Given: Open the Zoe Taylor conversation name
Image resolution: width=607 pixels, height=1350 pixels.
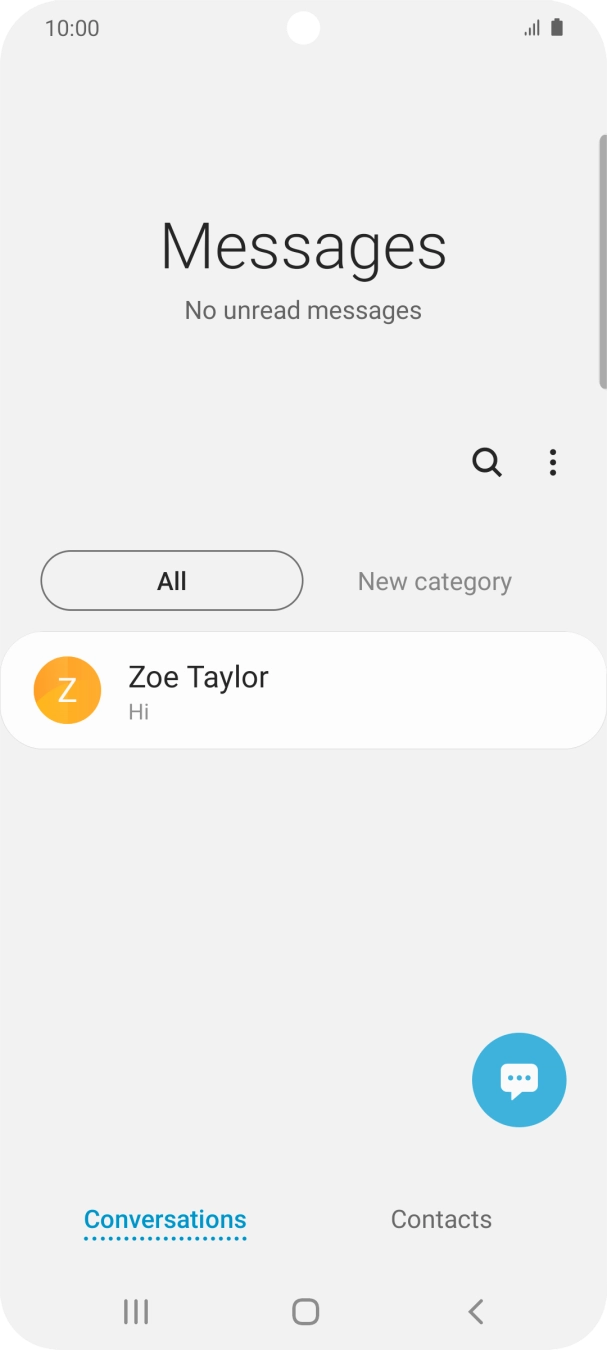Looking at the screenshot, I should [198, 677].
